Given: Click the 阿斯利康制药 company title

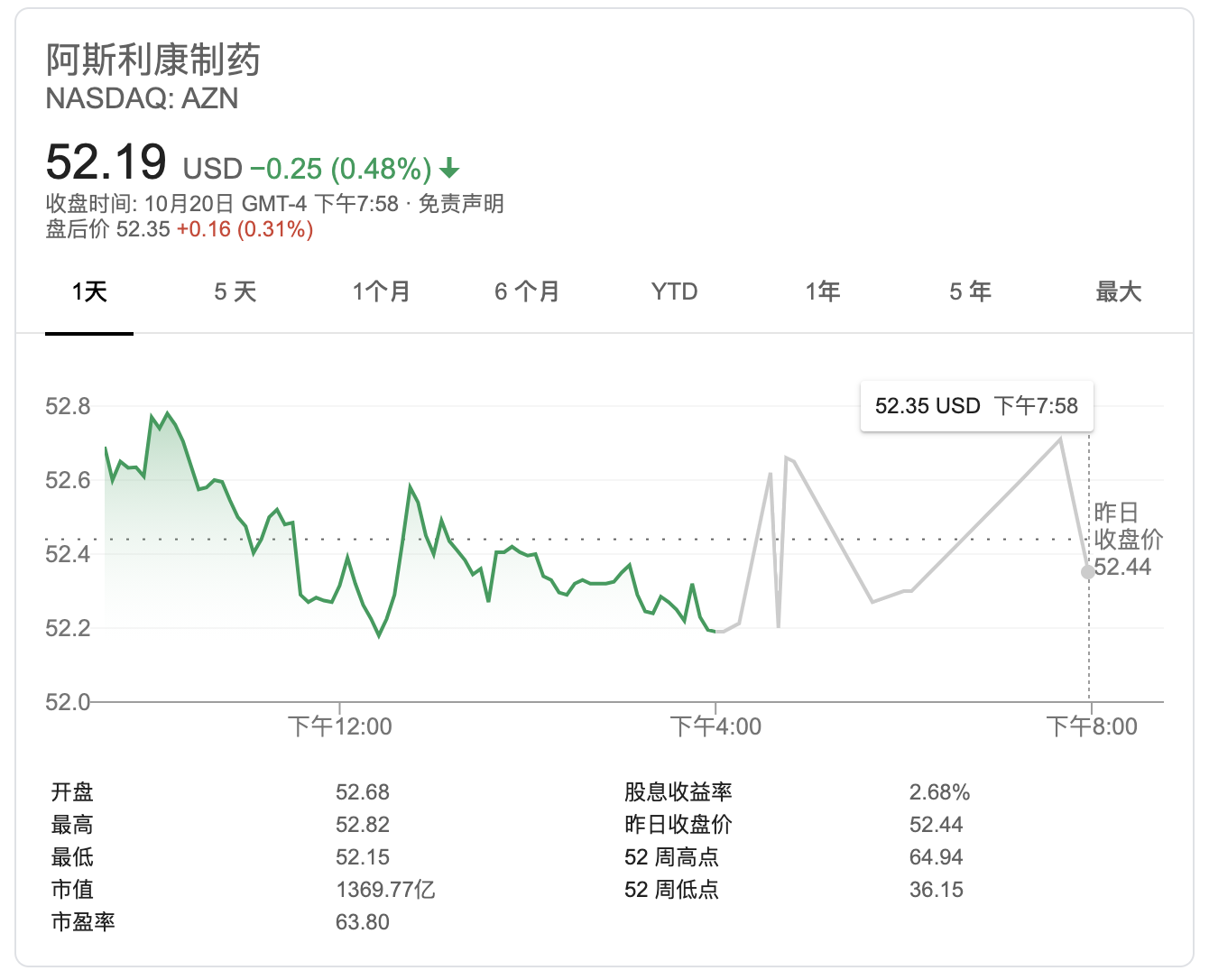Looking at the screenshot, I should coord(153,60).
